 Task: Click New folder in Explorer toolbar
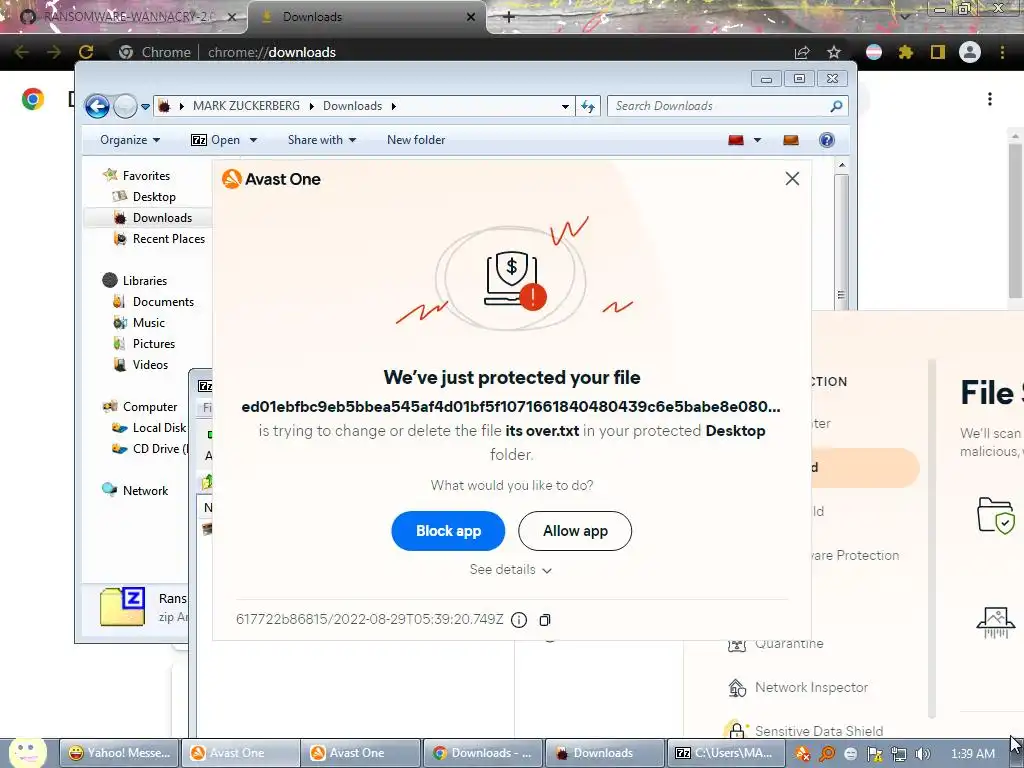click(416, 140)
